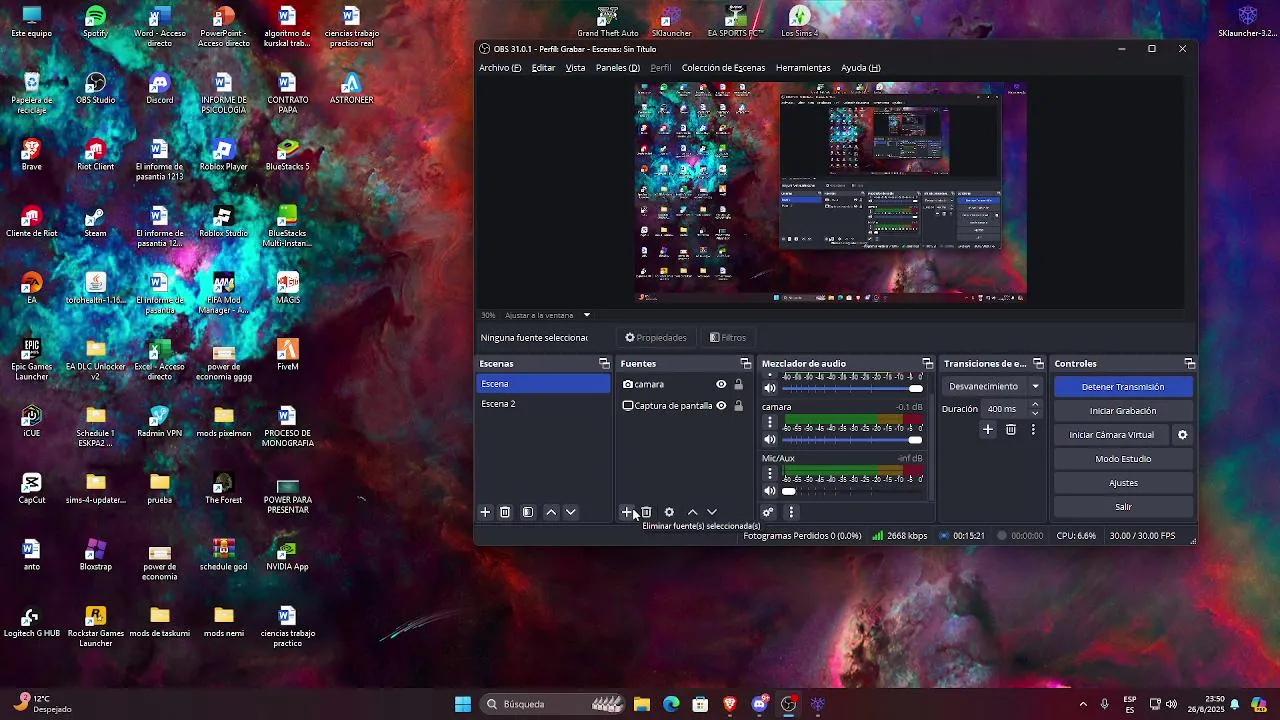The width and height of the screenshot is (1280, 720).
Task: Open the Editar menu
Action: [x=543, y=68]
